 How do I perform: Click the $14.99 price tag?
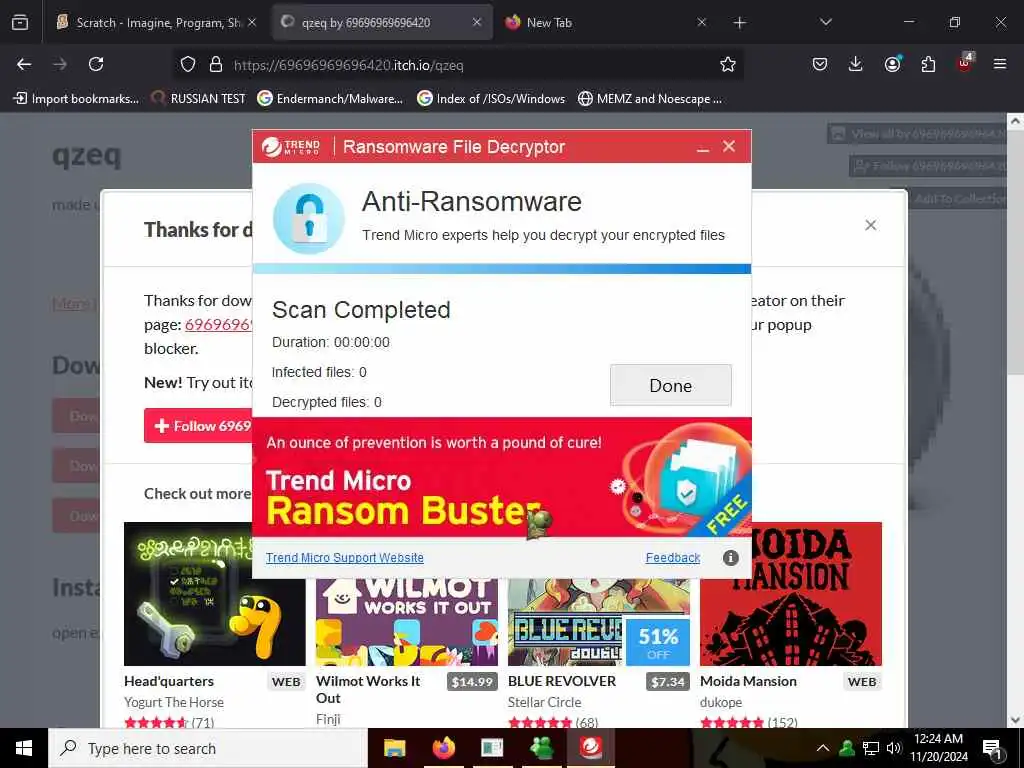pyautogui.click(x=472, y=682)
